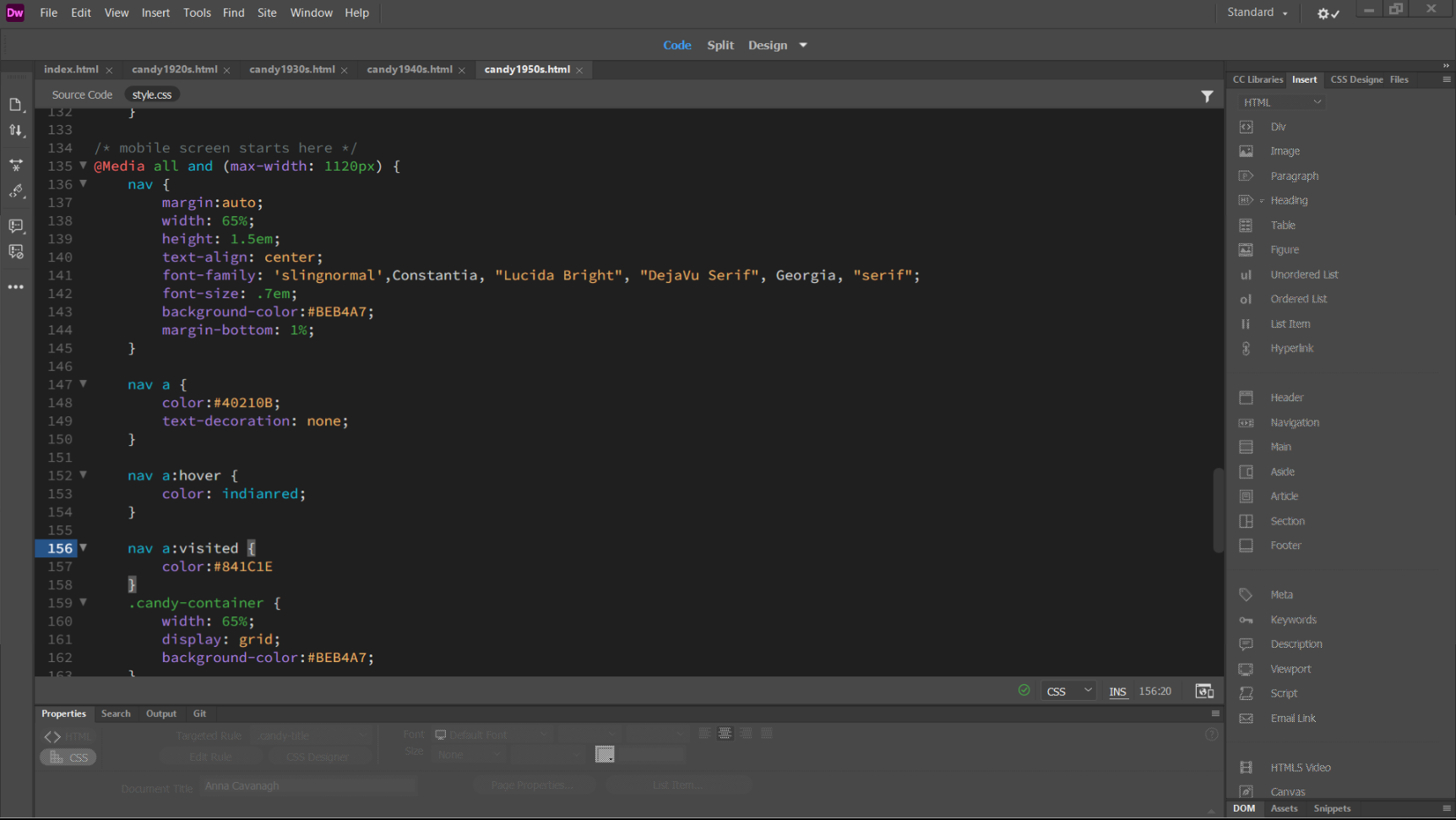1456x820 pixels.
Task: Switch to the index.html tab
Action: pos(71,69)
